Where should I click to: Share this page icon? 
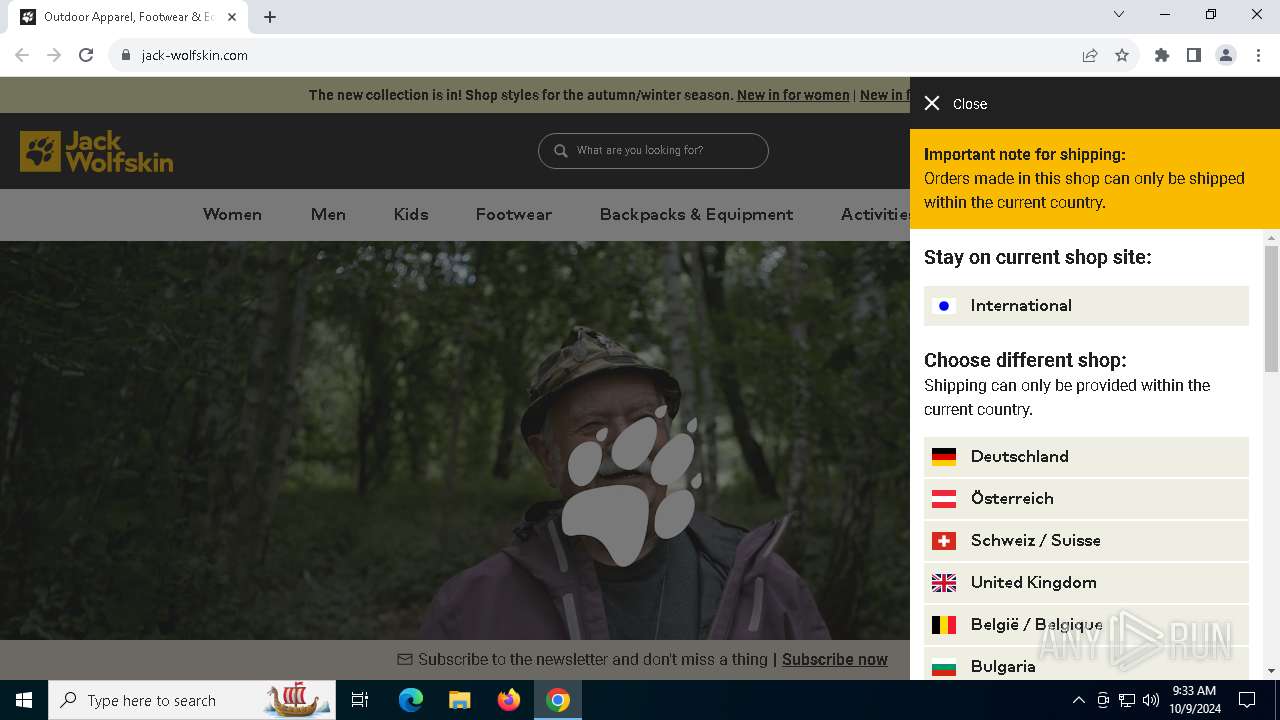coord(1090,55)
